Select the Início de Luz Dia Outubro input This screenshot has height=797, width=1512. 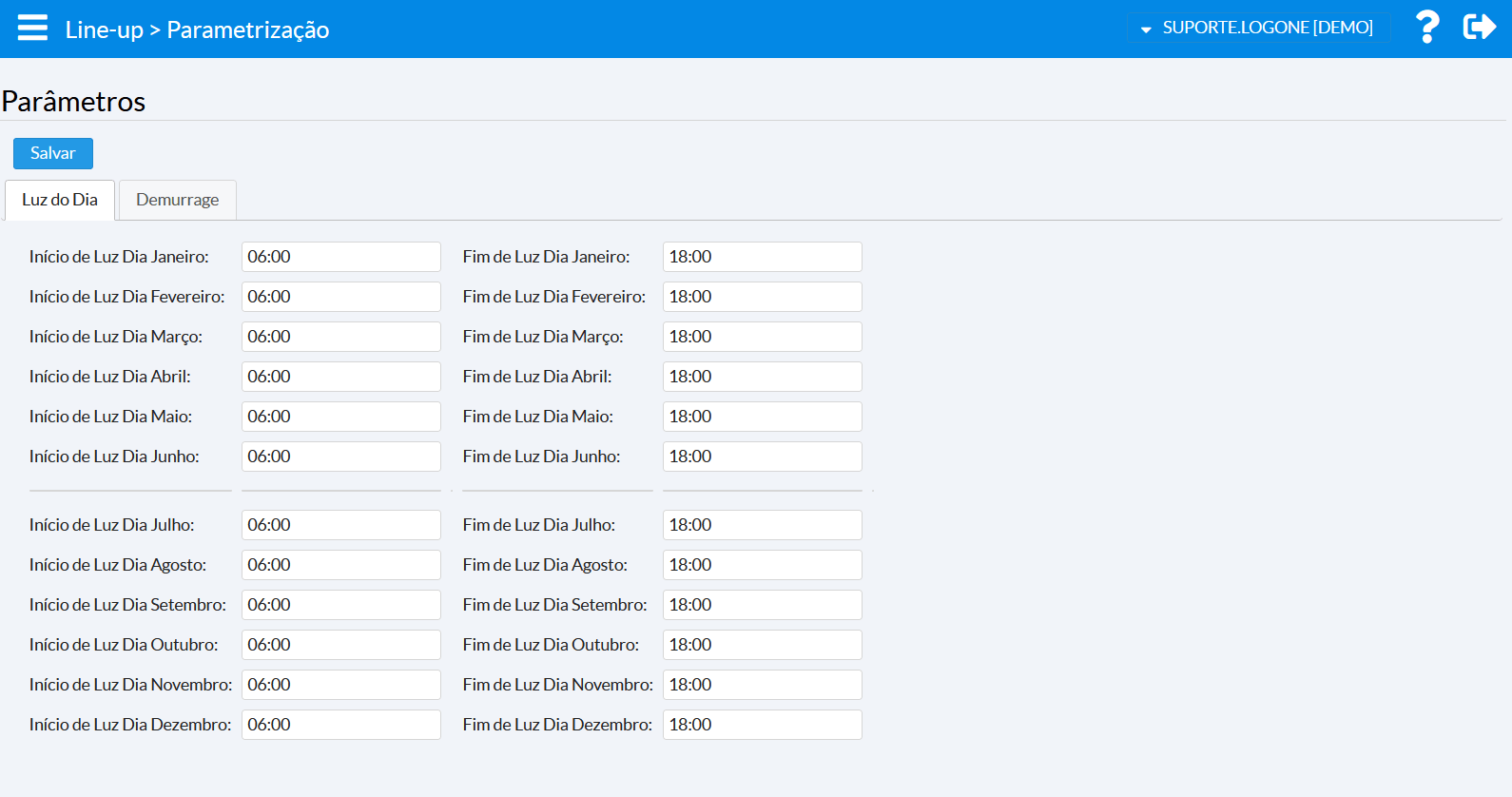tap(340, 645)
